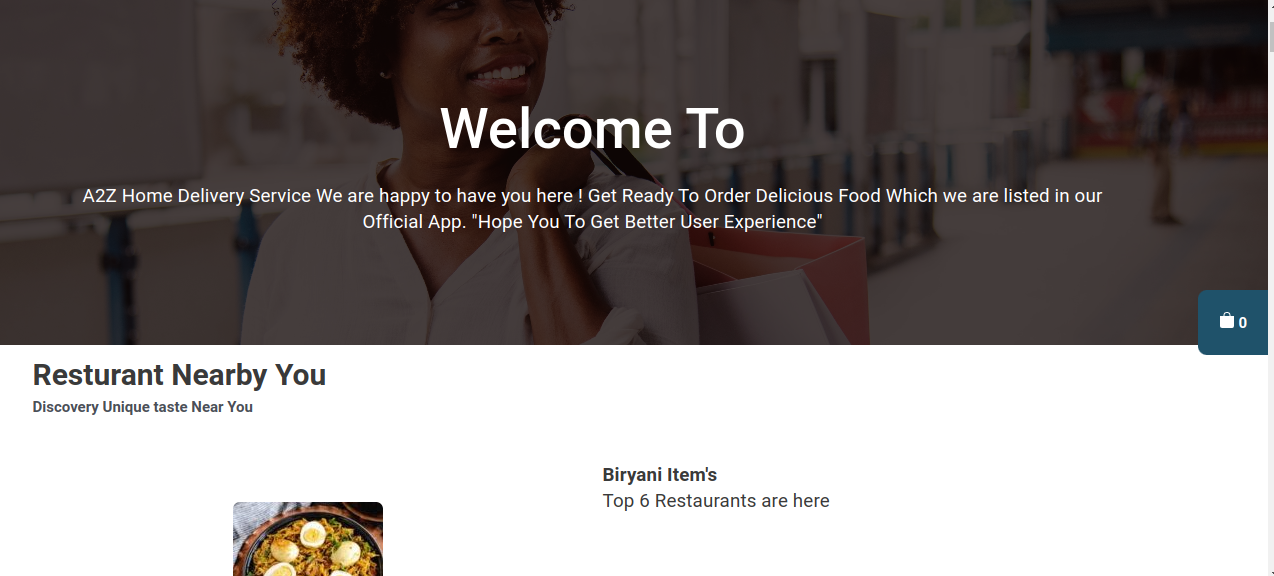The height and width of the screenshot is (576, 1274).
Task: Click the cart item count "0"
Action: tap(1243, 323)
